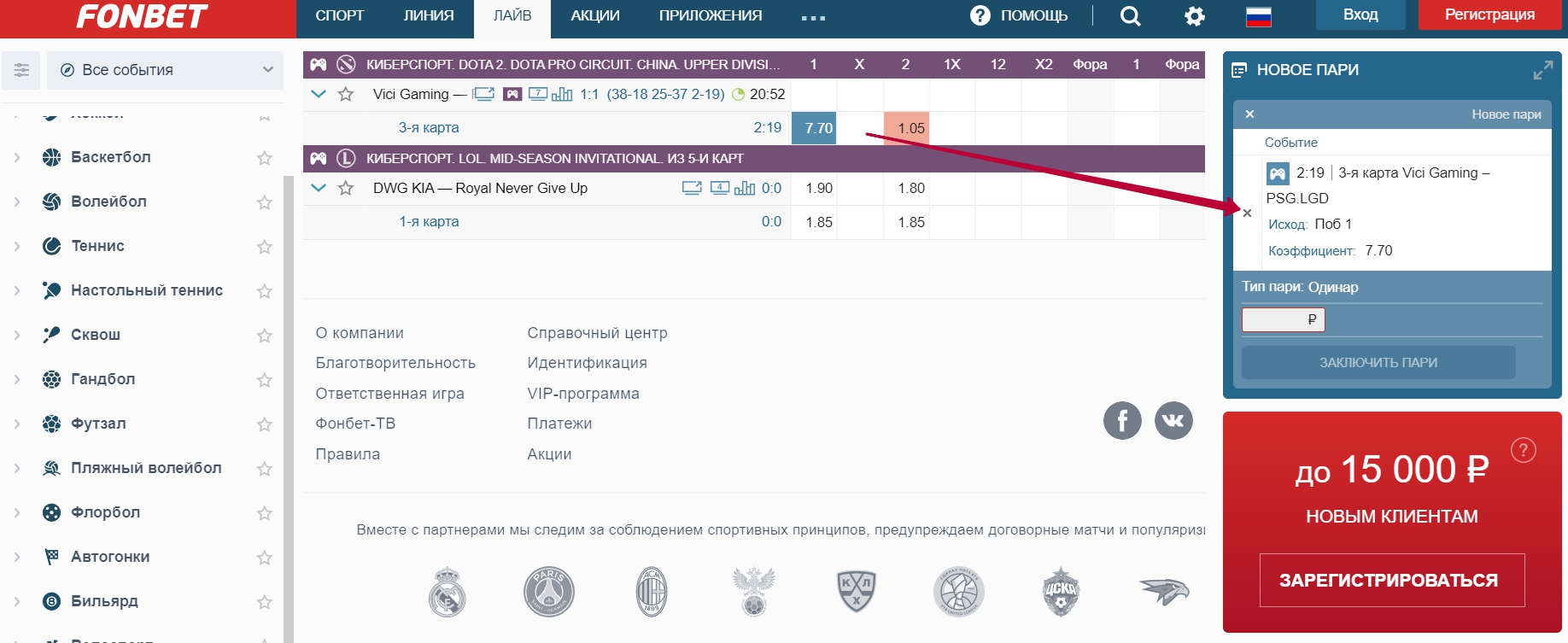This screenshot has height=643, width=1568.
Task: Click gamepad icon in Dota 2 header
Action: coord(318,64)
